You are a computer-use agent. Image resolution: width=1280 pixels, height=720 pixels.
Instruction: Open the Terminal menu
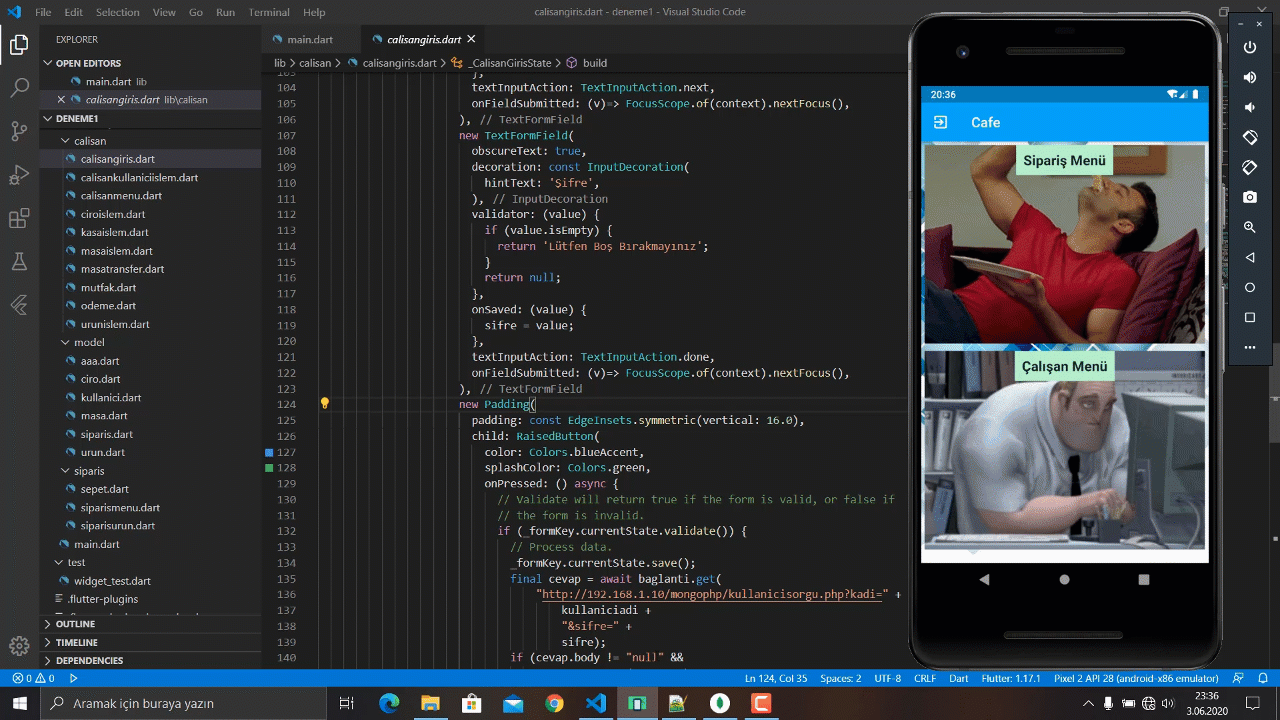coord(268,12)
